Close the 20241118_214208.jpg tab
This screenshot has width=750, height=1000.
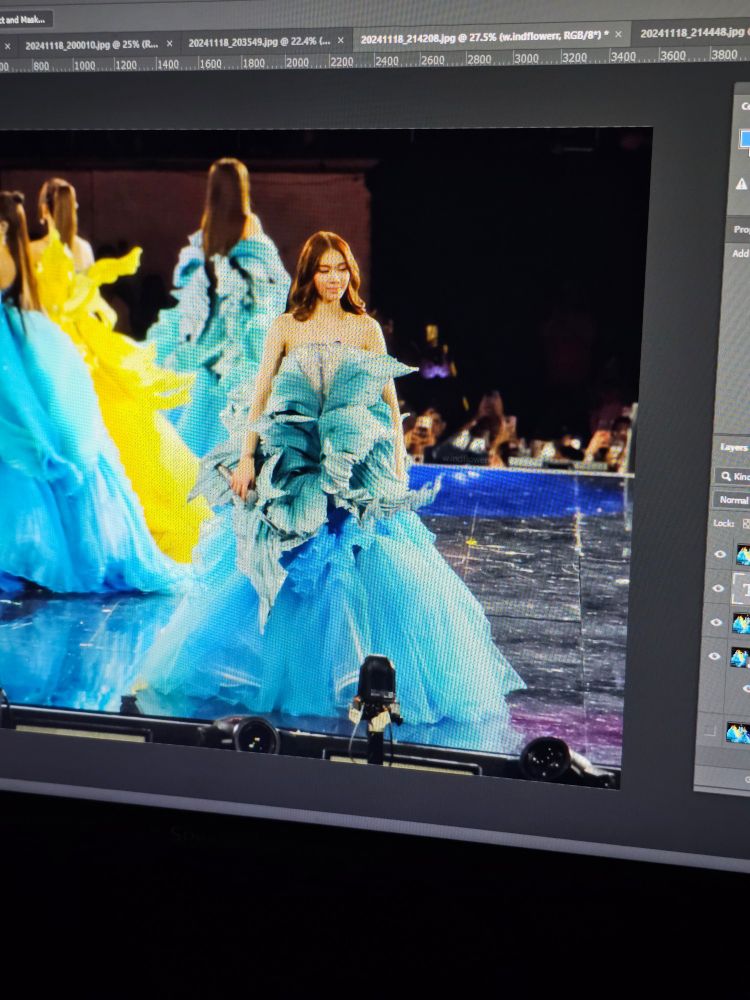point(618,34)
